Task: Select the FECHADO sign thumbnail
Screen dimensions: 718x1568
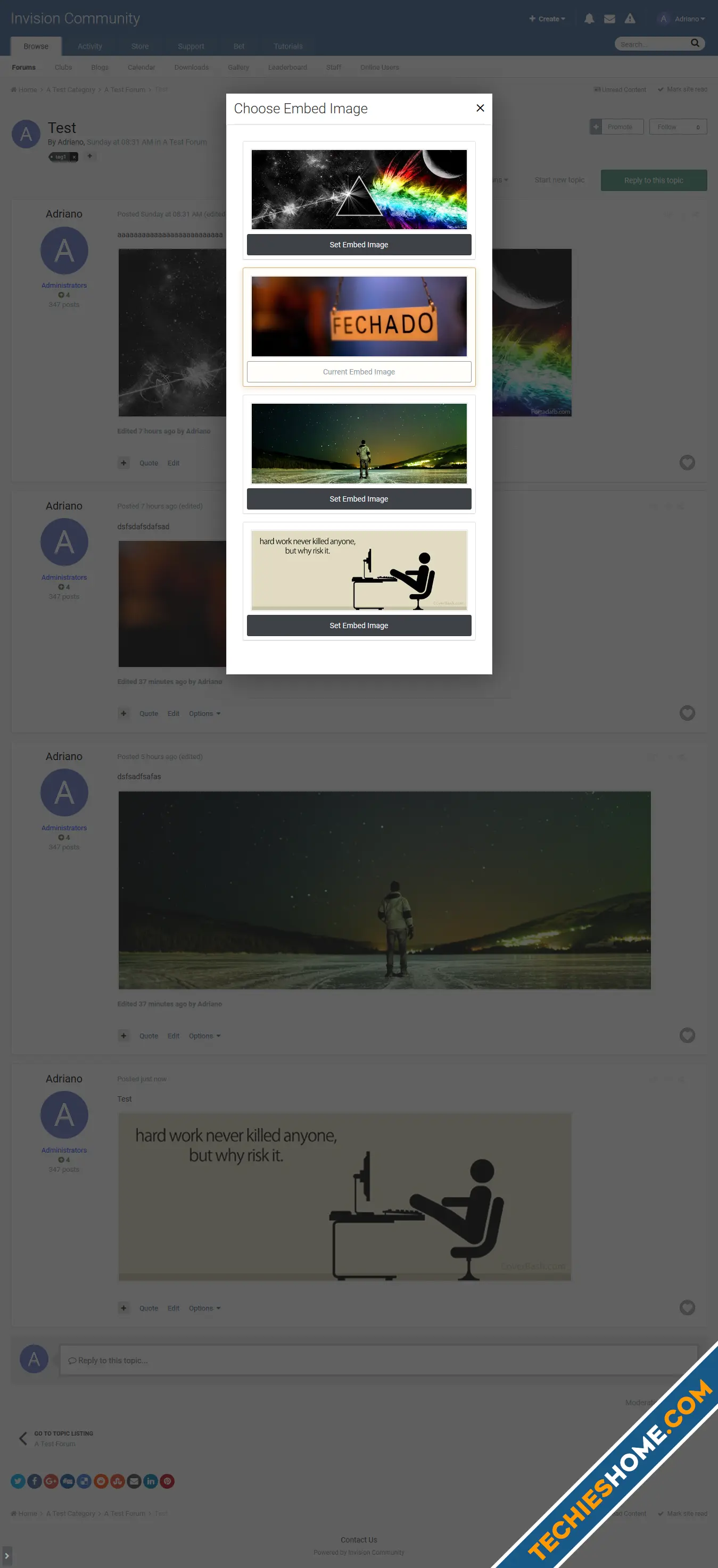Action: [x=359, y=316]
